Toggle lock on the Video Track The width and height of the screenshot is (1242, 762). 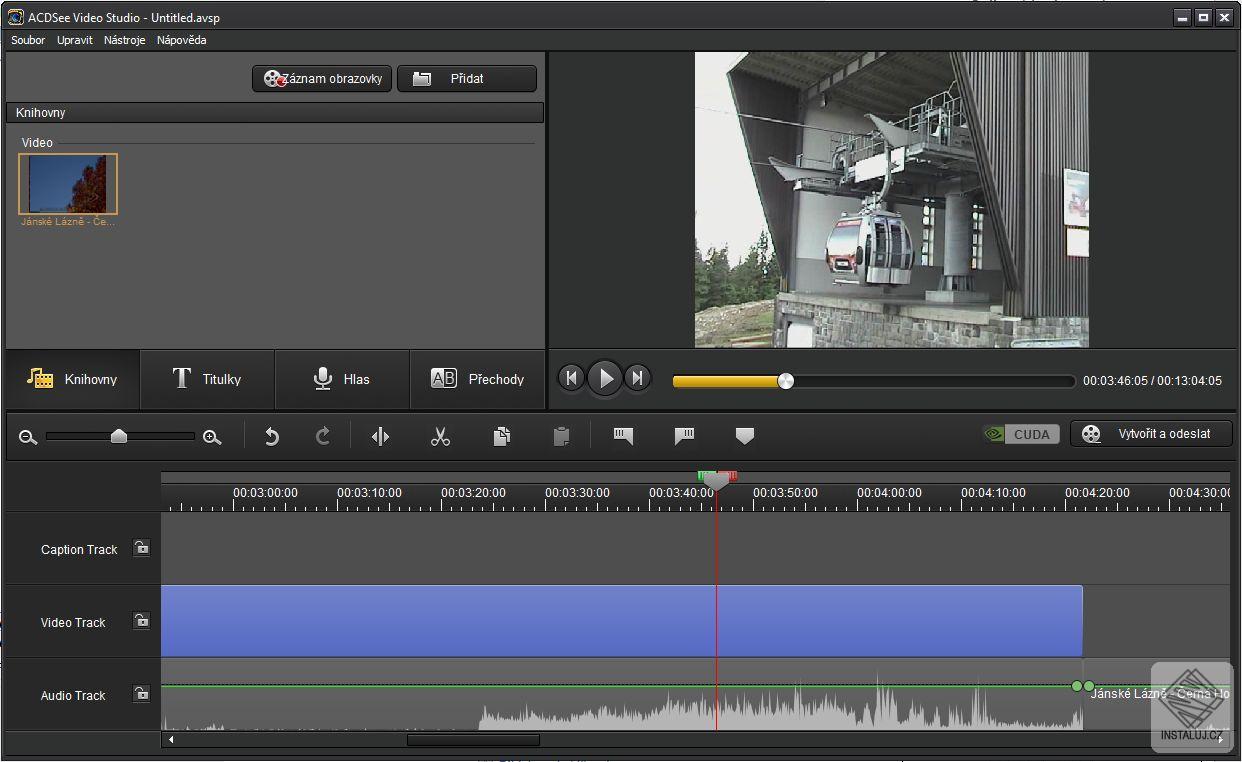tap(142, 621)
